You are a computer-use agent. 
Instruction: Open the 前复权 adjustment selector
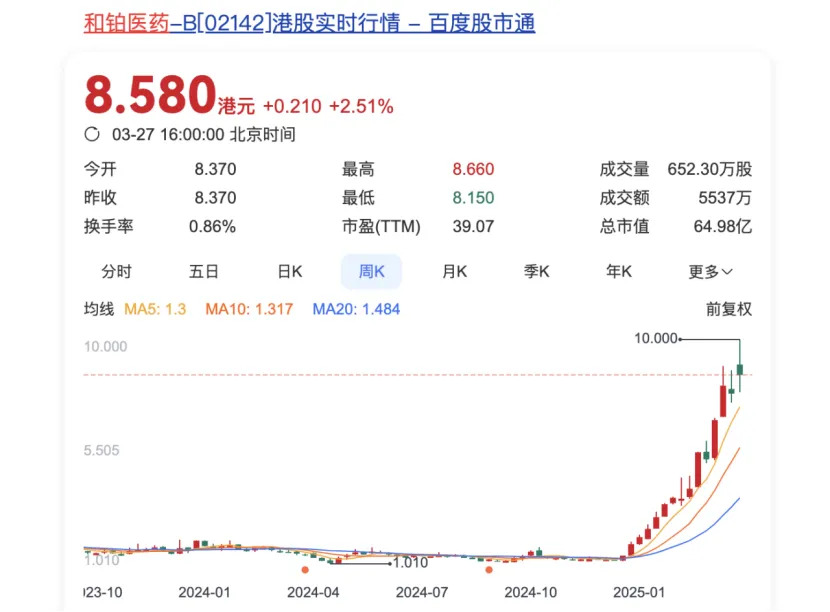[x=728, y=309]
